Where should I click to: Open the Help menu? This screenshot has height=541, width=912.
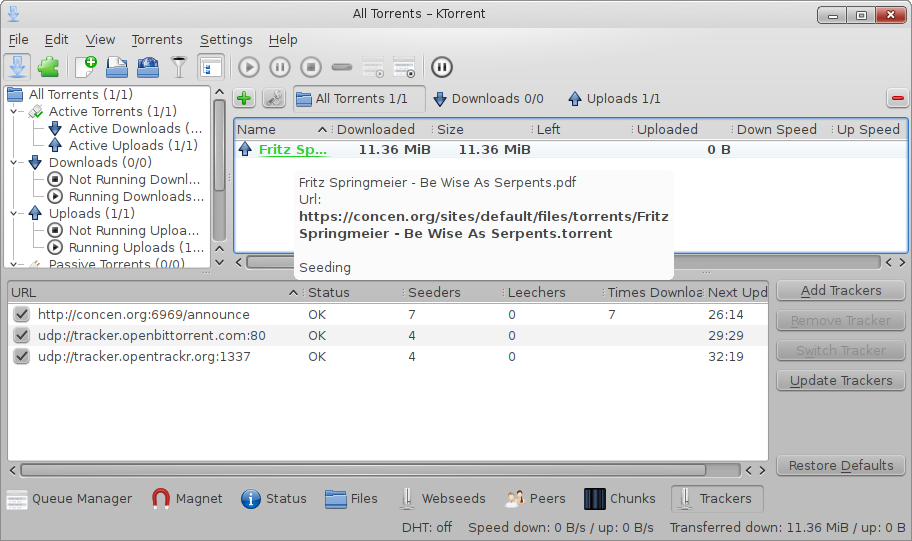click(283, 40)
